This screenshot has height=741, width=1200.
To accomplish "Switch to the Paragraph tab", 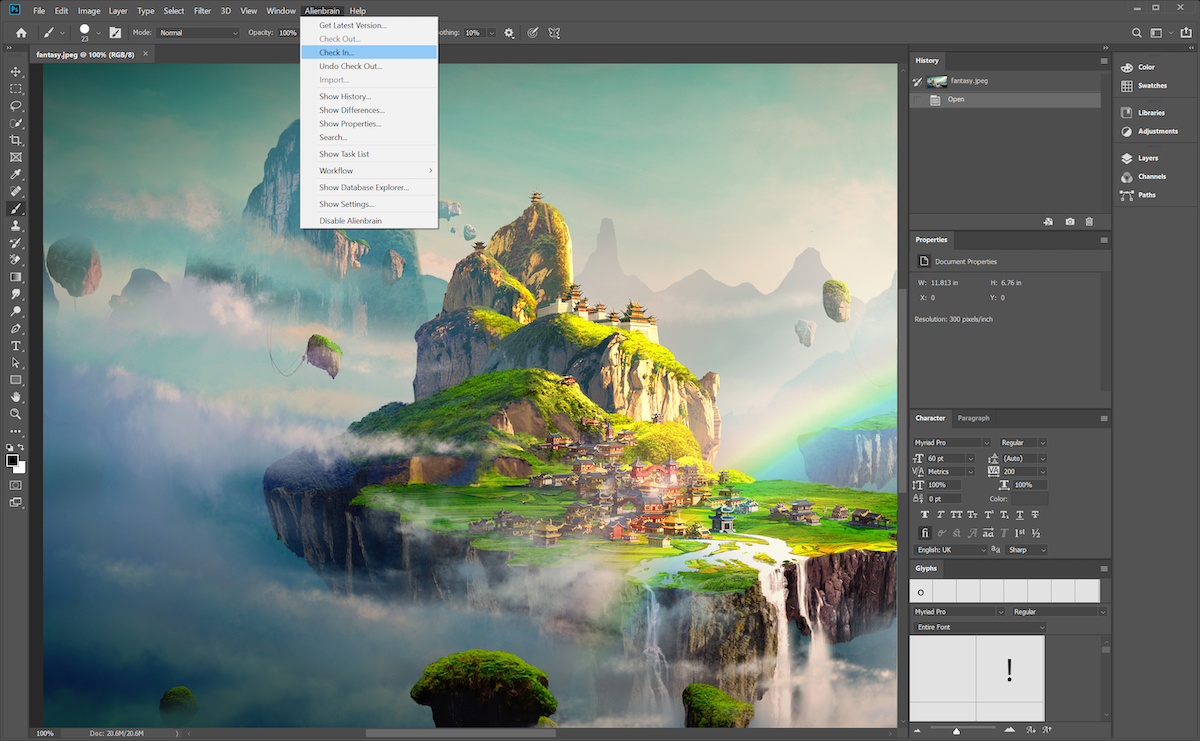I will [973, 418].
